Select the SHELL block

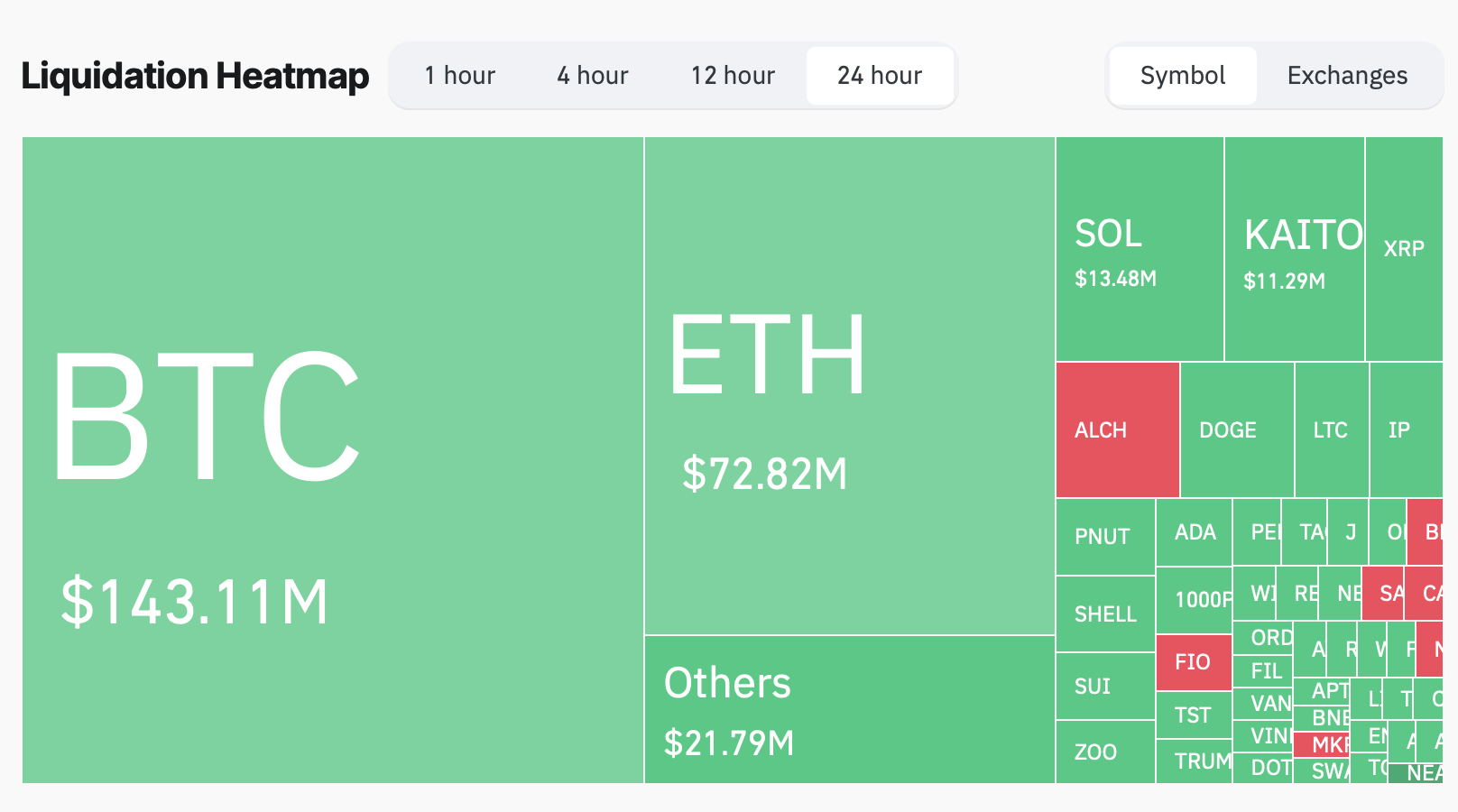pos(1105,614)
